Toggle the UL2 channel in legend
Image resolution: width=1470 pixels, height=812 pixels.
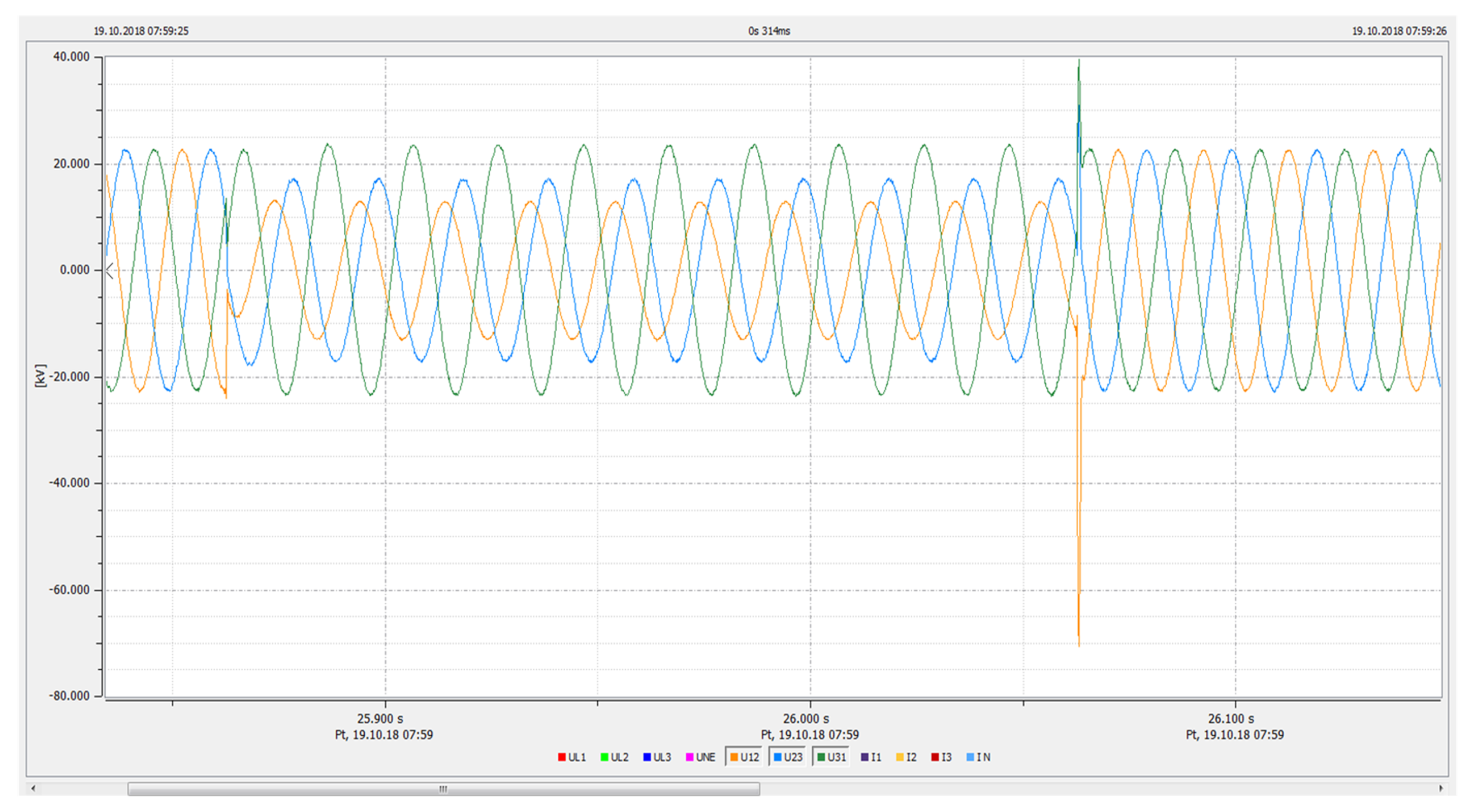[x=615, y=757]
